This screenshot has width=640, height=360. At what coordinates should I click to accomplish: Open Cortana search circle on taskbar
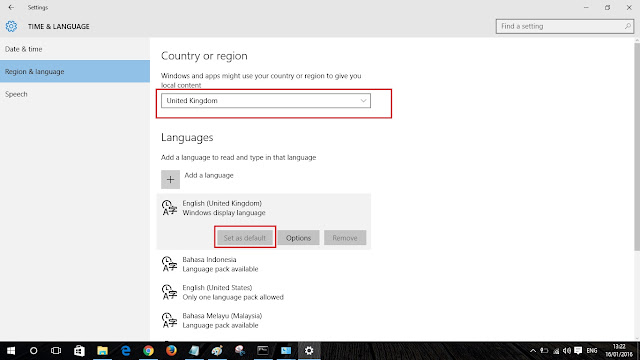(x=33, y=351)
